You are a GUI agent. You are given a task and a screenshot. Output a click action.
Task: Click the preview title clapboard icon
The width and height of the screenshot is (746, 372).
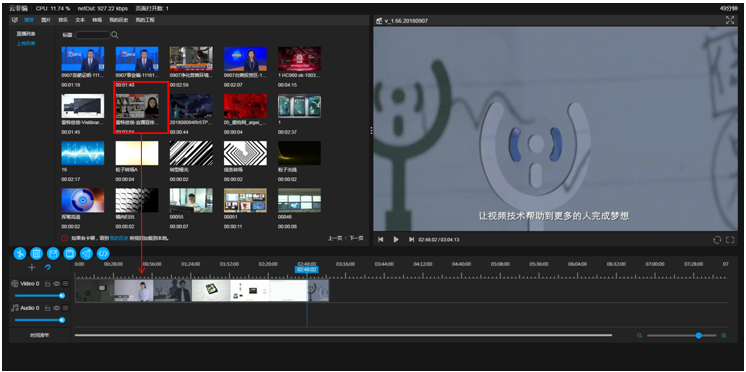click(x=379, y=21)
